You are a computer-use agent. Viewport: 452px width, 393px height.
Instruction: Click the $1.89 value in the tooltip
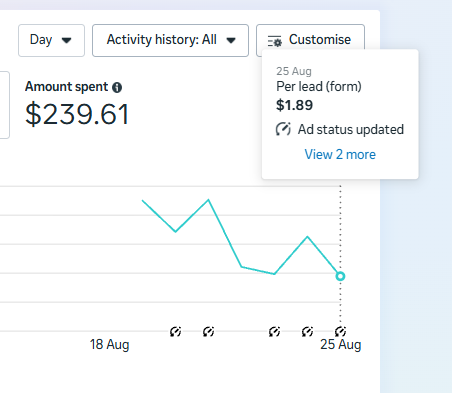(x=294, y=105)
